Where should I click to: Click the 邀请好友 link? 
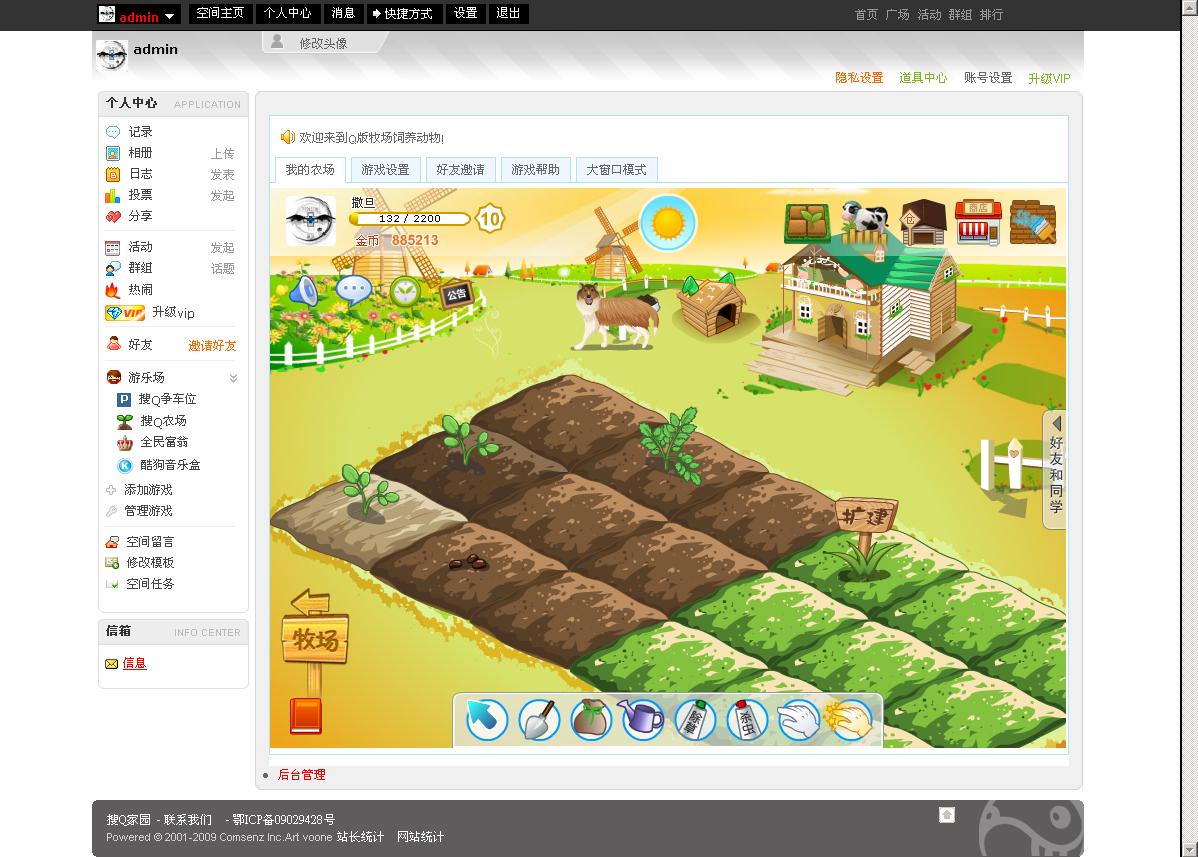pyautogui.click(x=212, y=346)
